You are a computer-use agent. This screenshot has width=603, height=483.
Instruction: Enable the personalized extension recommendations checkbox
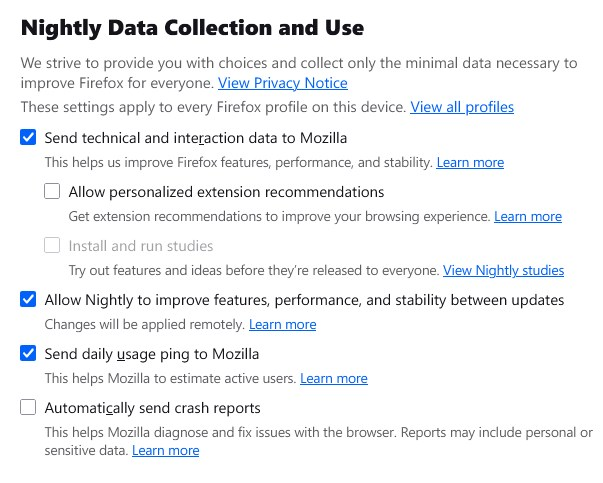pos(52,192)
